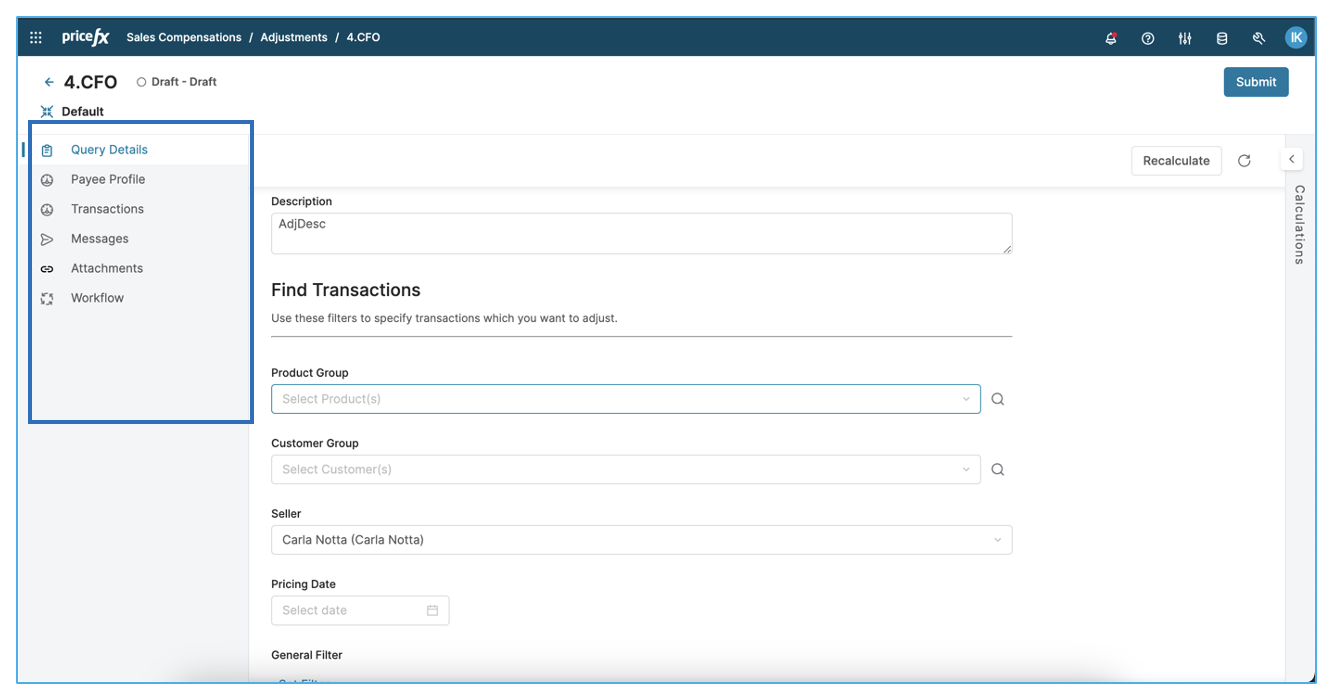Open the help question mark icon
1330x698 pixels.
click(x=1148, y=38)
